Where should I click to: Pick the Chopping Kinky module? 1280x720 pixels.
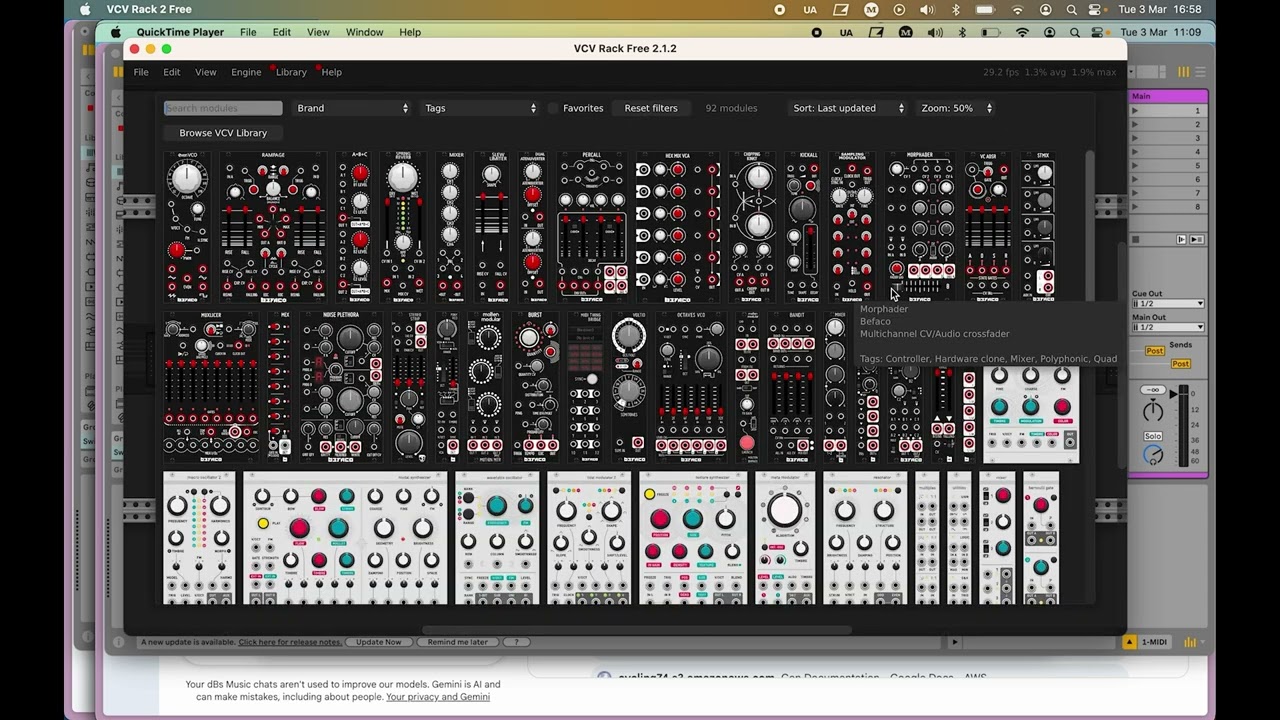click(752, 227)
